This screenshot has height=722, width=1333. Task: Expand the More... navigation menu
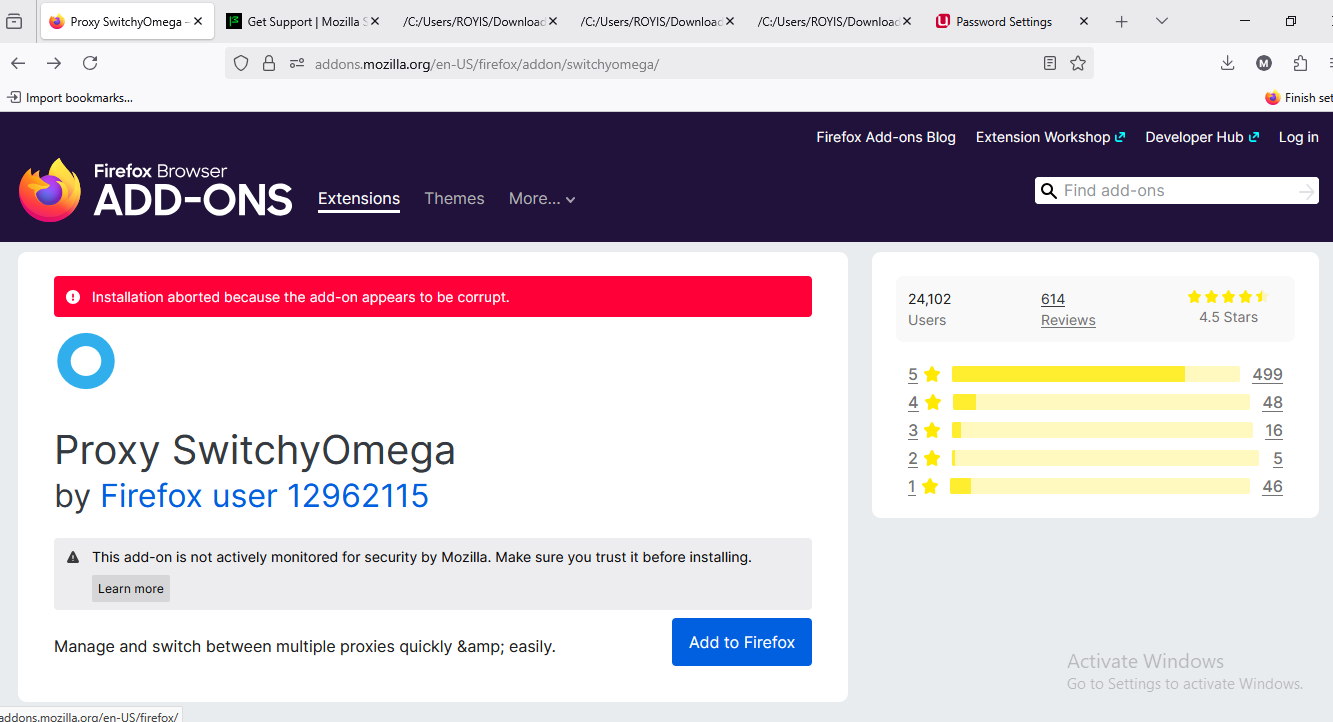point(542,199)
